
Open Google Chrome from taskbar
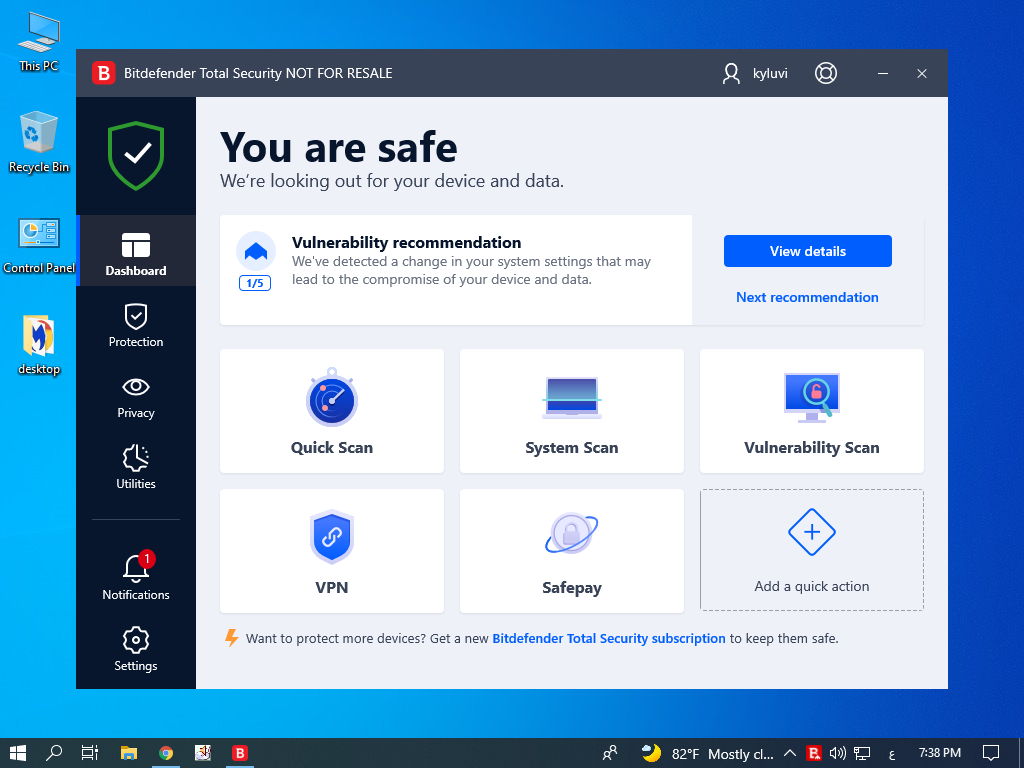click(x=166, y=753)
